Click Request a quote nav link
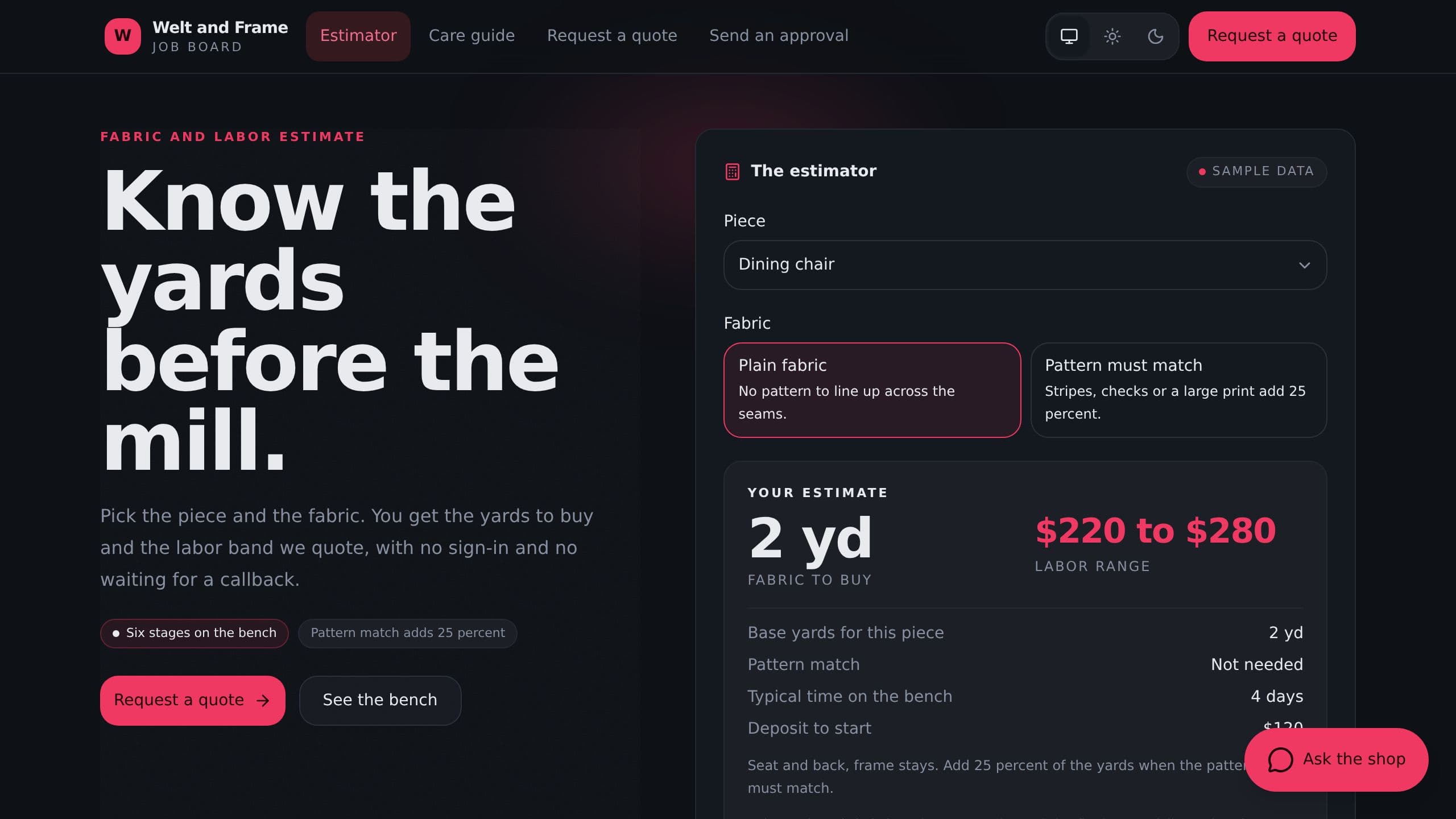The image size is (1456, 819). [x=612, y=36]
